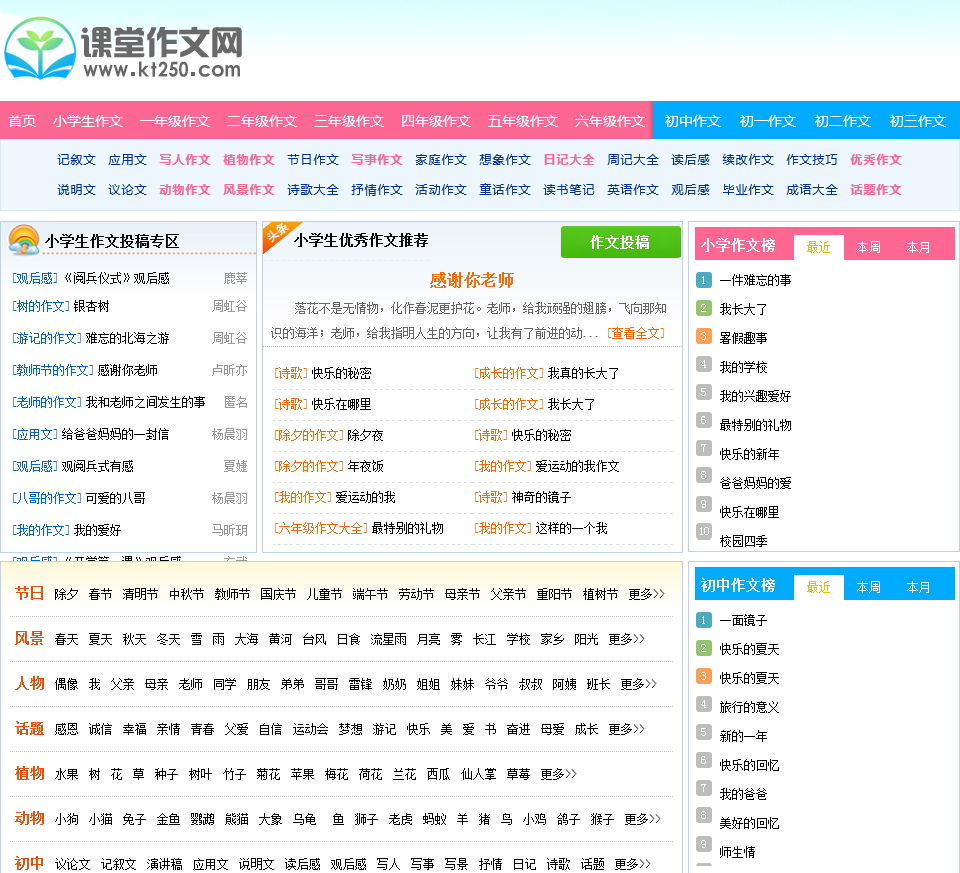Viewport: 960px width, 873px height.
Task: Open 运动会 in the 话题 row
Action: tap(310, 729)
